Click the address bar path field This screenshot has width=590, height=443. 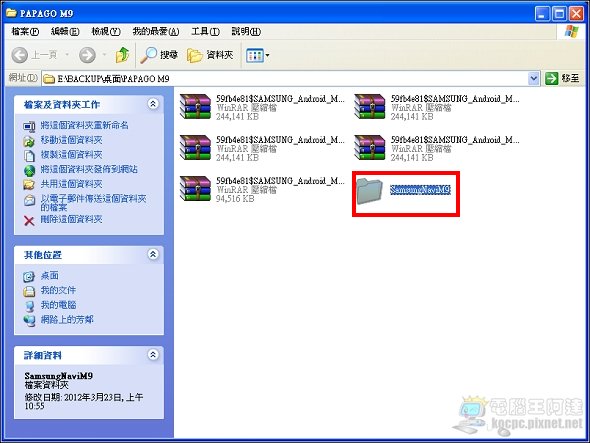pyautogui.click(x=285, y=79)
